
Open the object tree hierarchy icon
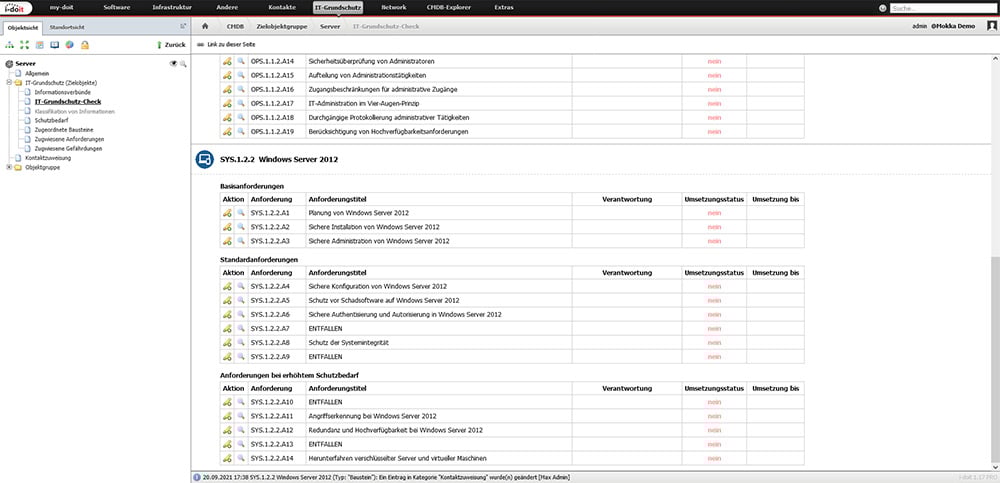(x=10, y=45)
